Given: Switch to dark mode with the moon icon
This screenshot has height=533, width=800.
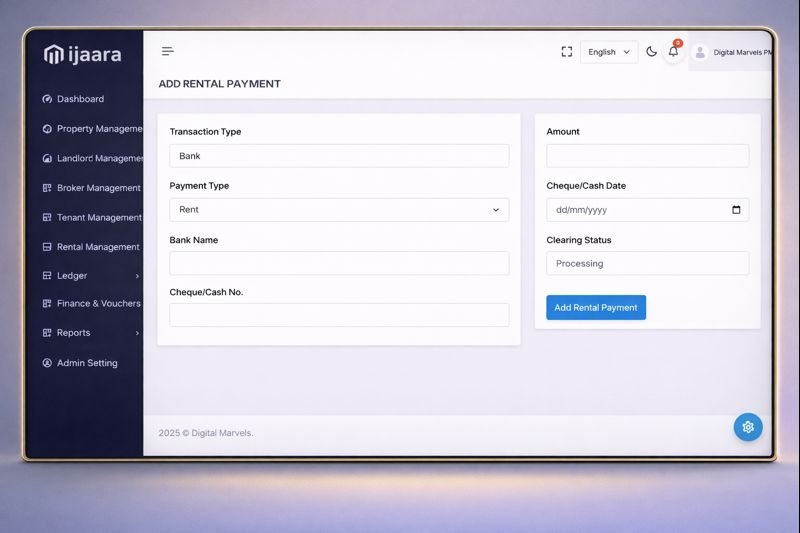Looking at the screenshot, I should 651,52.
